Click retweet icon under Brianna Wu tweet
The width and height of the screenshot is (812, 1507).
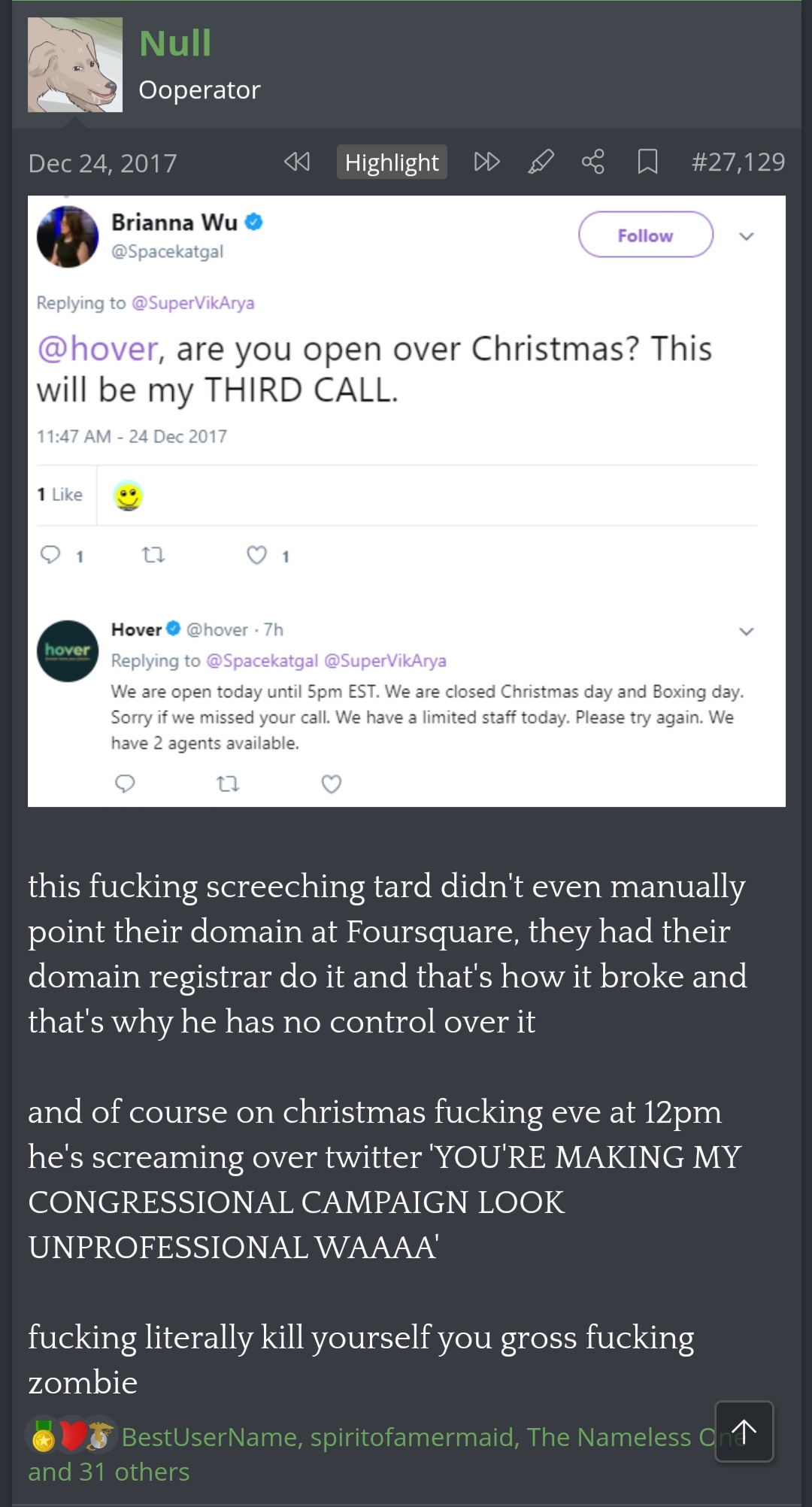pos(153,555)
